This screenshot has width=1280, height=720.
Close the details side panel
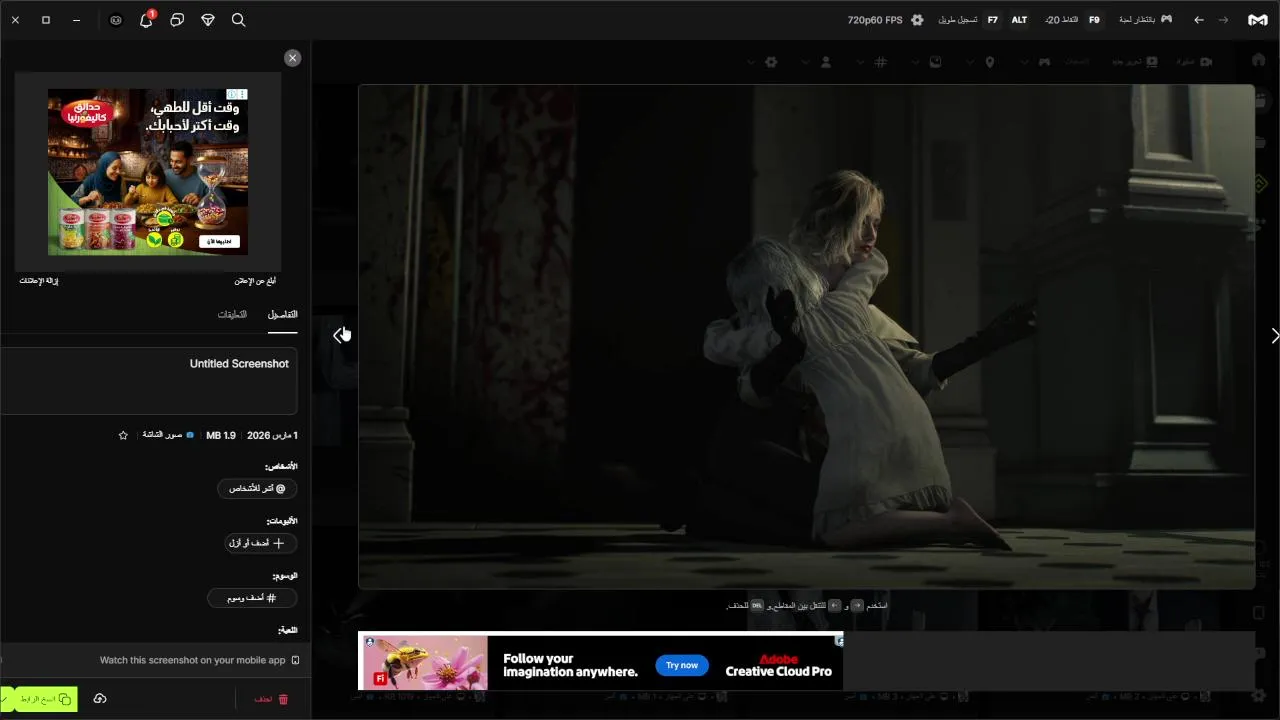pos(292,58)
